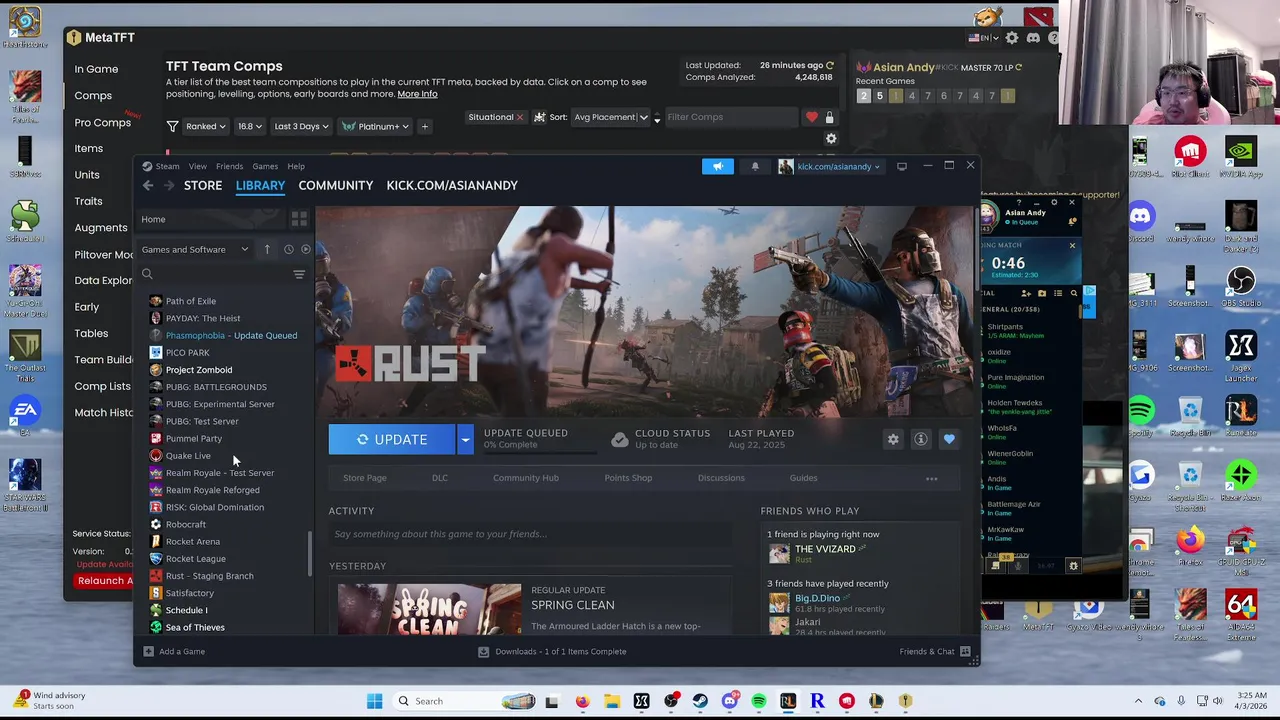Image resolution: width=1280 pixels, height=720 pixels.
Task: Open Last 3 Days dropdown
Action: tap(300, 126)
